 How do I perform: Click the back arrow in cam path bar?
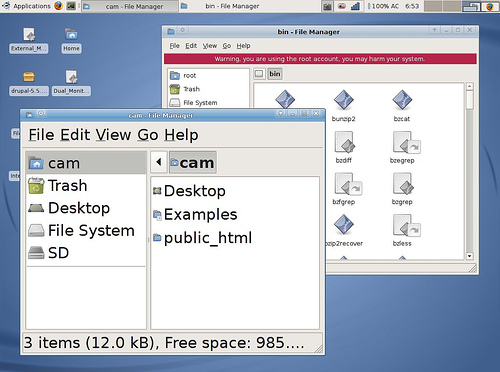(159, 162)
